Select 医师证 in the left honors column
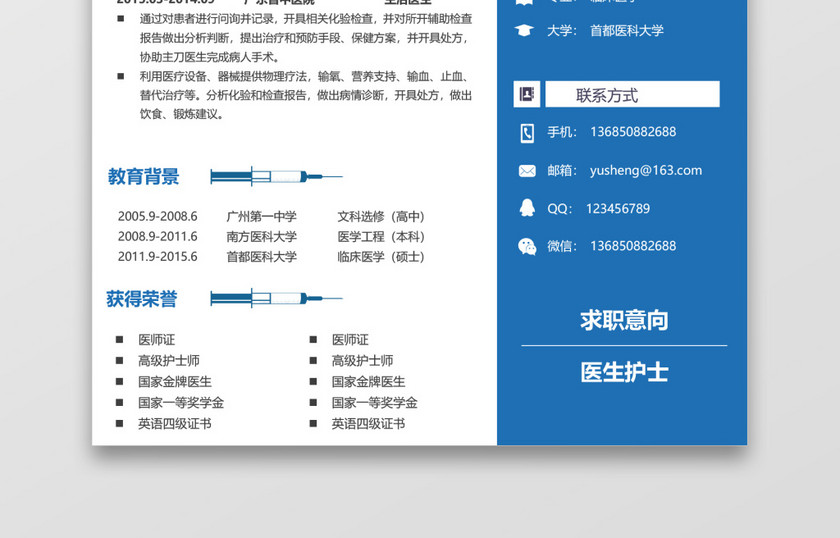The height and width of the screenshot is (538, 840). point(156,340)
